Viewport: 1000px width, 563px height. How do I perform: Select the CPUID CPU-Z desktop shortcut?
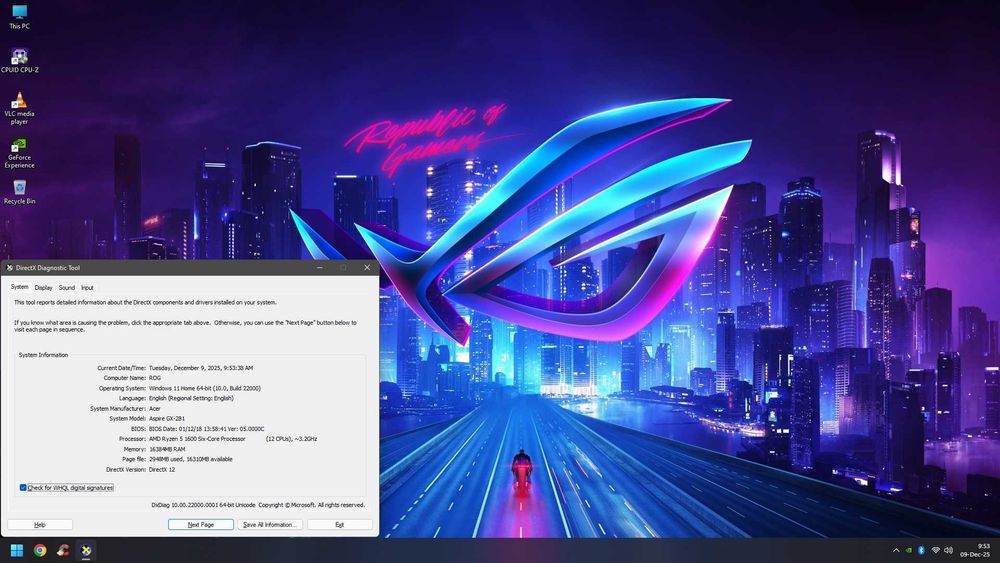(x=19, y=60)
